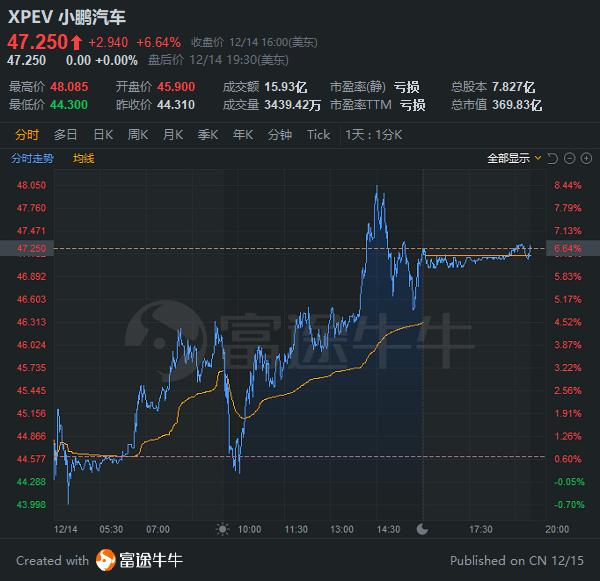This screenshot has height=581, width=600.
Task: Click the 12/14 date axis label
Action: tap(65, 529)
